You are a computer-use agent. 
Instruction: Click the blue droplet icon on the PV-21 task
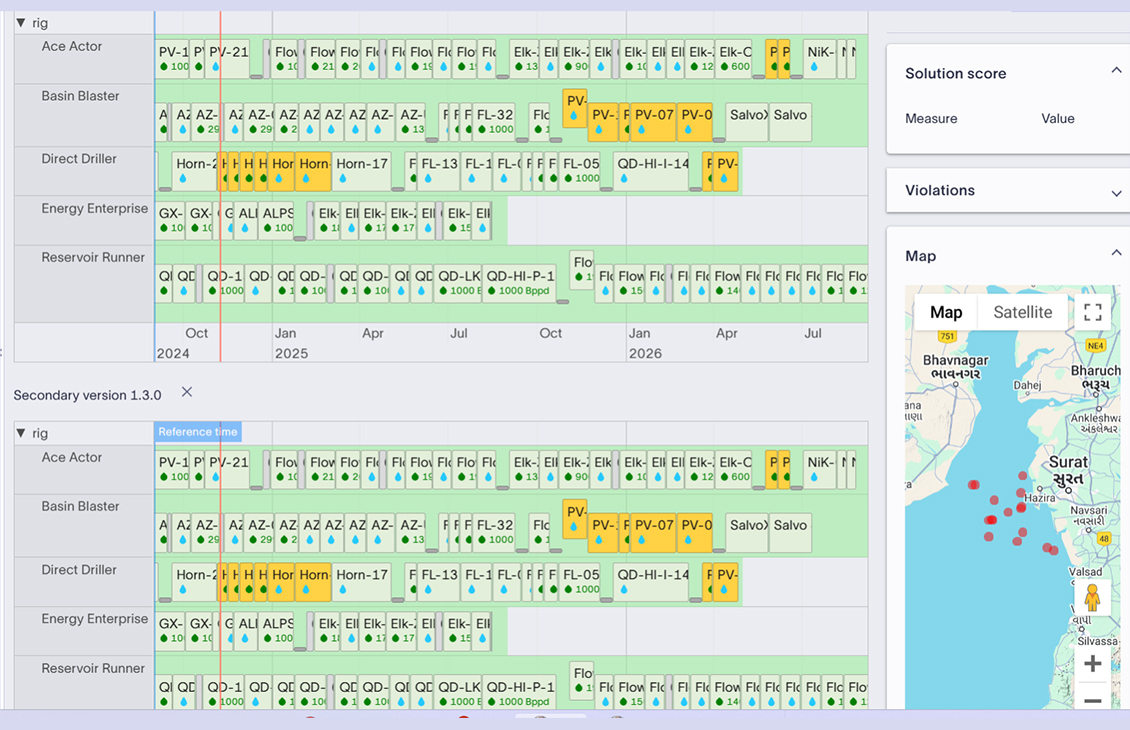click(217, 66)
